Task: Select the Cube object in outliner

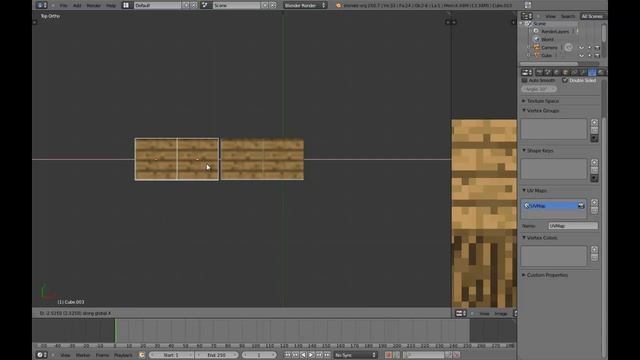Action: (x=547, y=55)
